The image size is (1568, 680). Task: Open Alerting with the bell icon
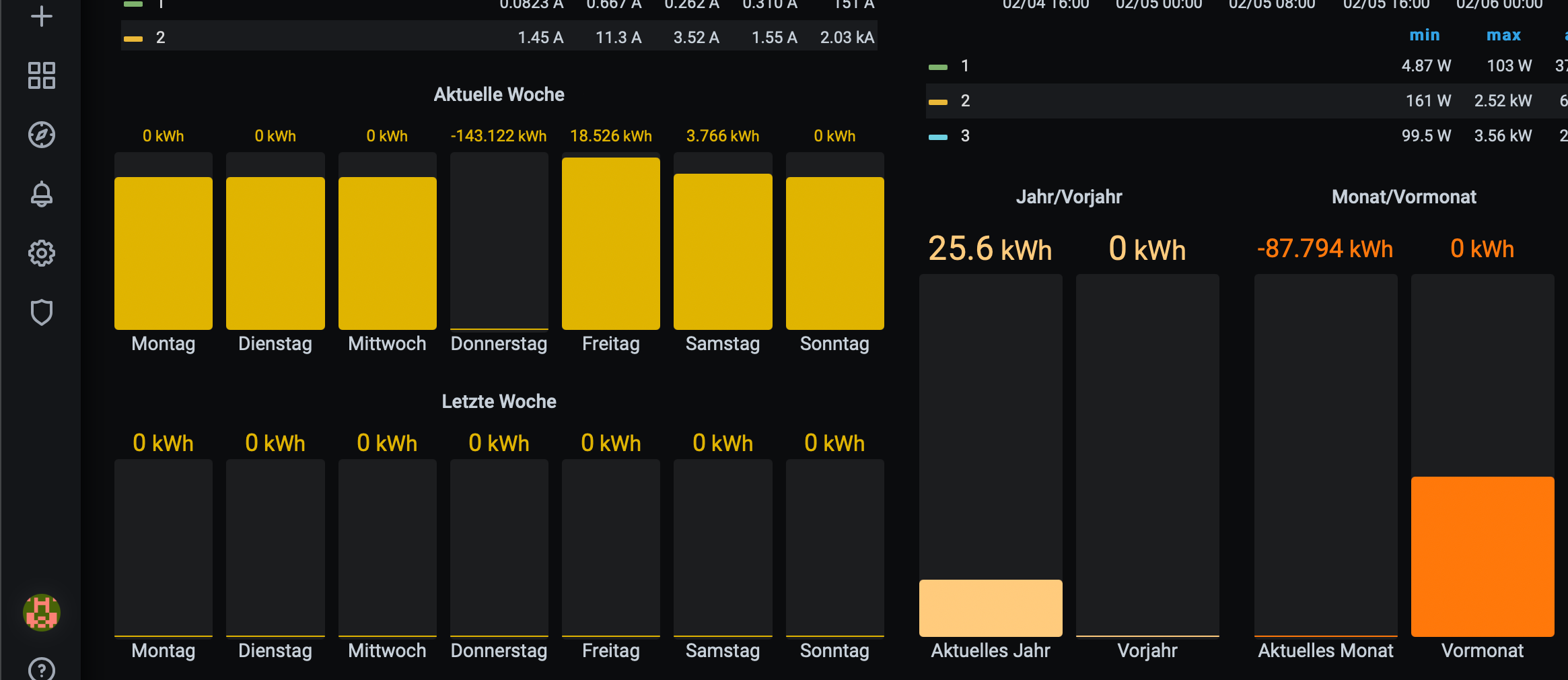coord(41,194)
